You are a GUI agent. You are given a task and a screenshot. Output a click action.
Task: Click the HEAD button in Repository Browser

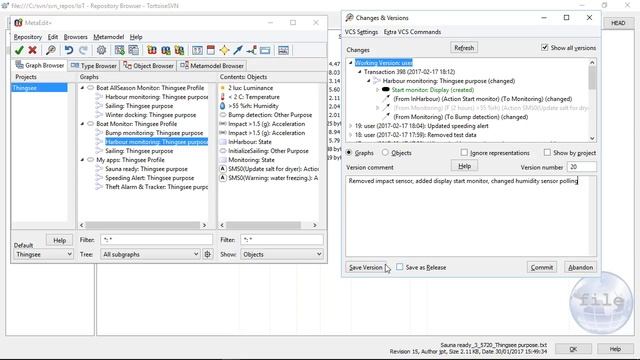[x=618, y=23]
